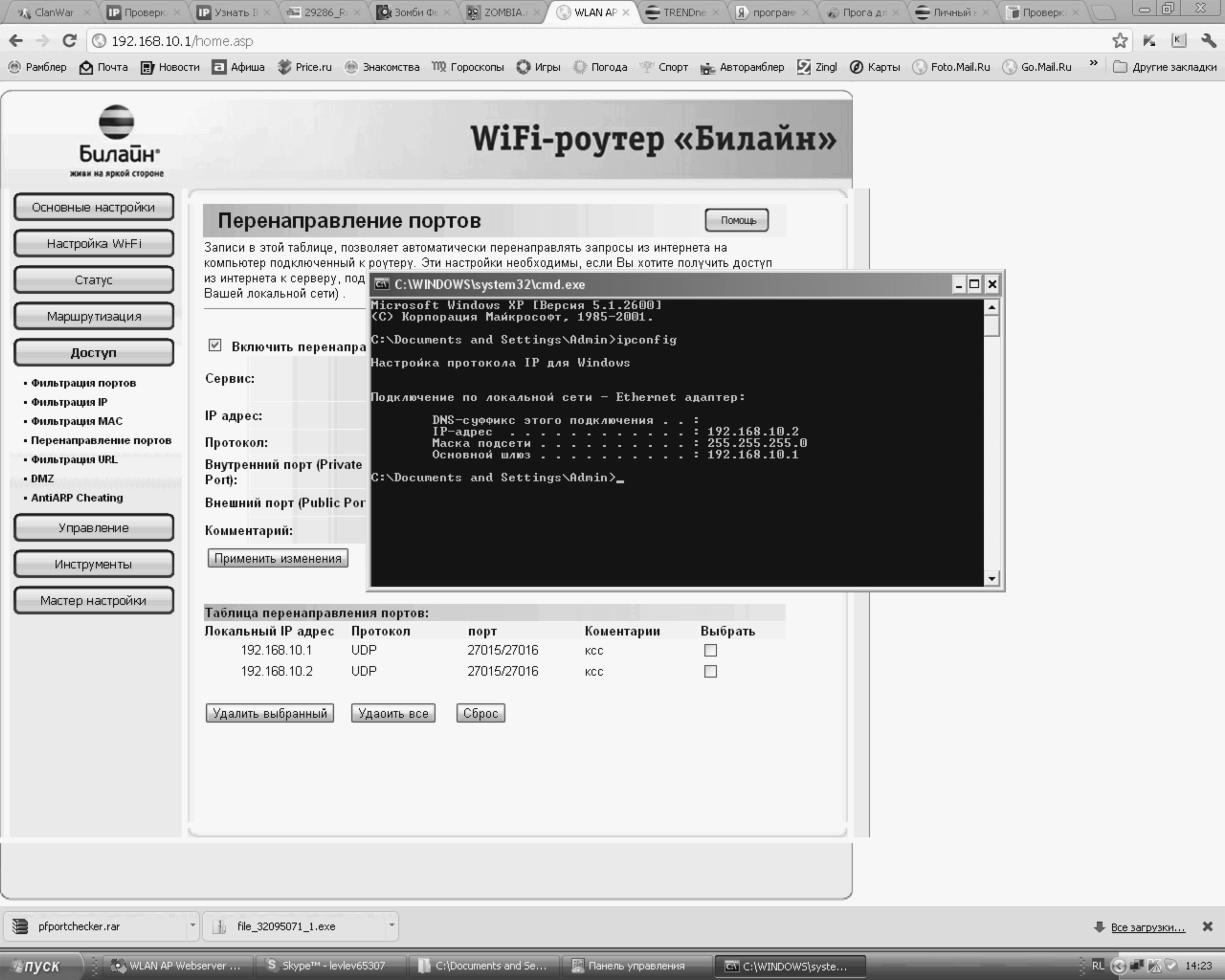Viewport: 1225px width, 980px height.
Task: Show more bookmarks with the chevron
Action: (x=1093, y=64)
